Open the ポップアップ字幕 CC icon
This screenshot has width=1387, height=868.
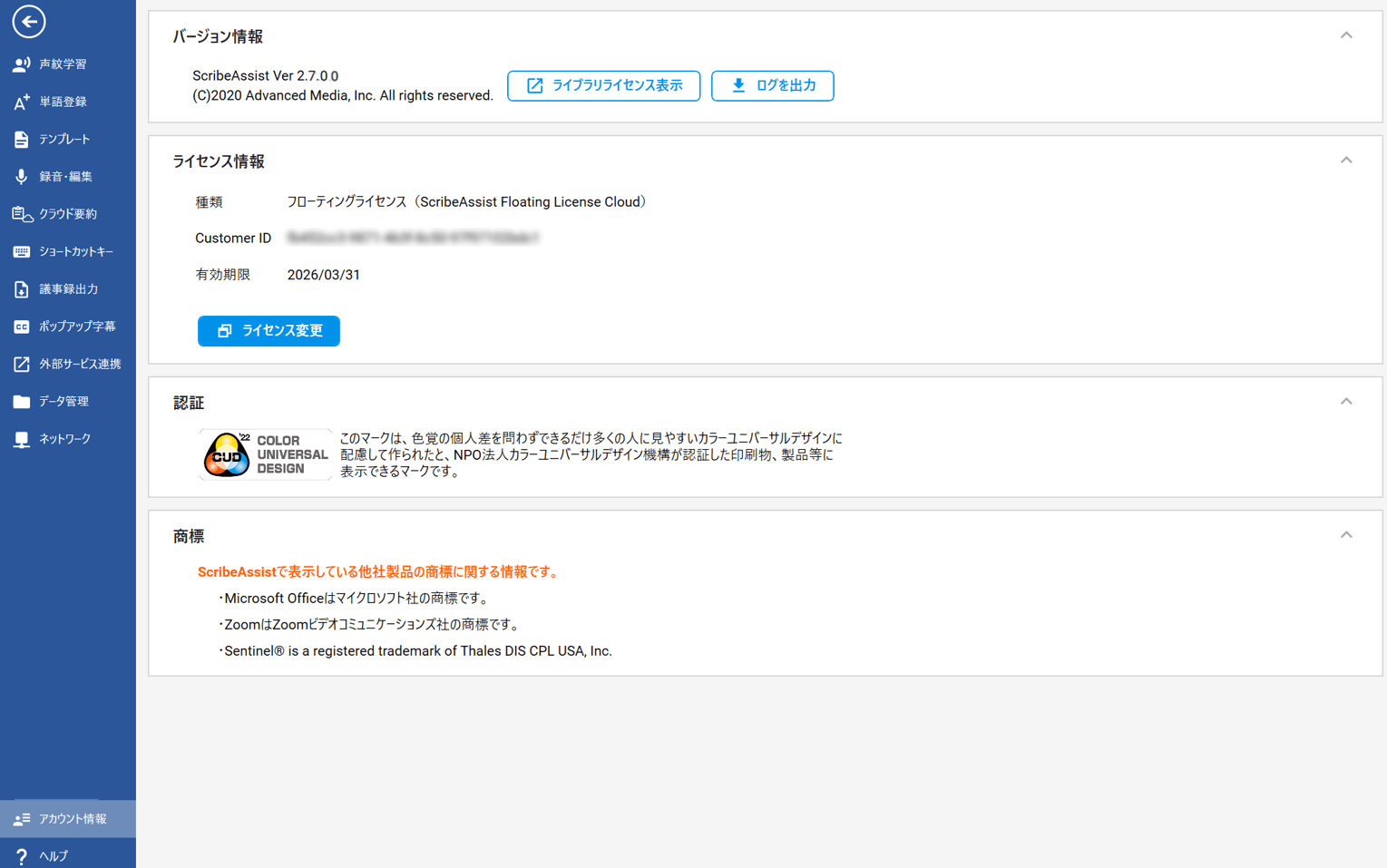coord(21,327)
